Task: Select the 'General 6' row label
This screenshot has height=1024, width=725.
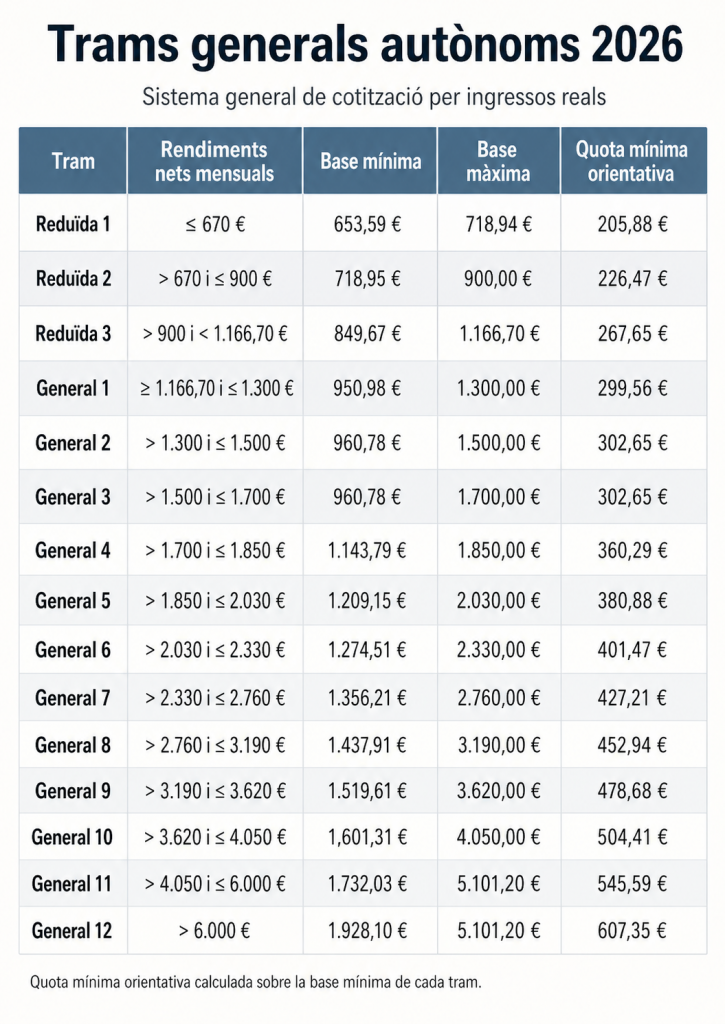Action: (x=72, y=650)
